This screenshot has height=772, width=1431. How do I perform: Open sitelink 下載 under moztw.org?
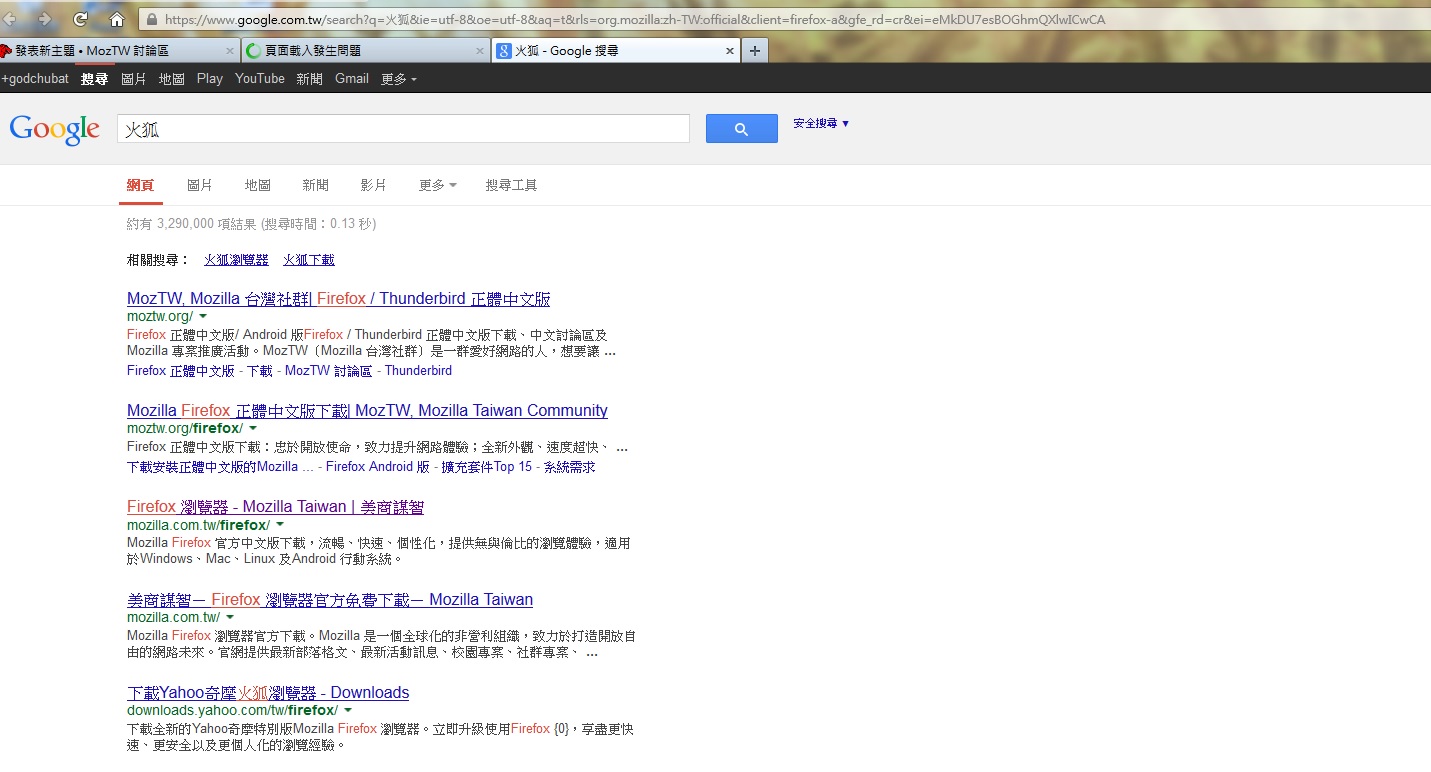click(x=260, y=371)
